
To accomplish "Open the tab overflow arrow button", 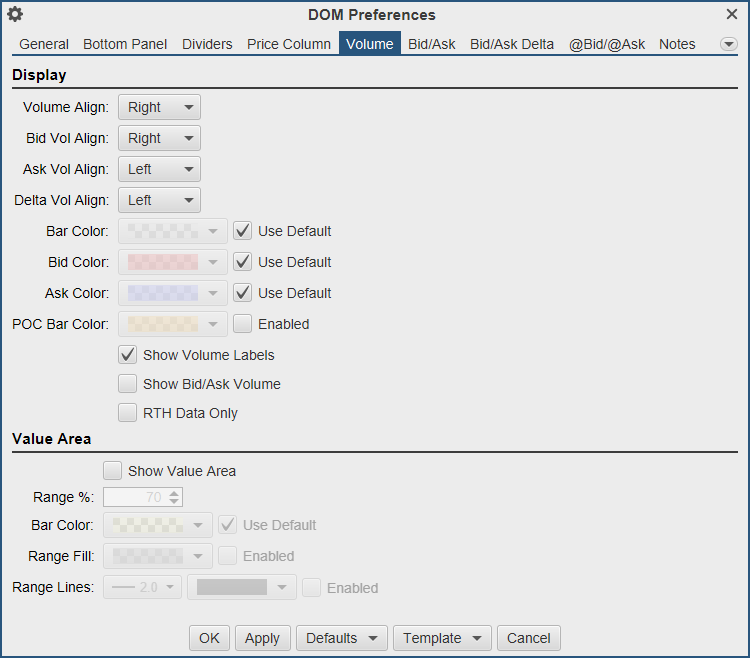I will tap(727, 44).
